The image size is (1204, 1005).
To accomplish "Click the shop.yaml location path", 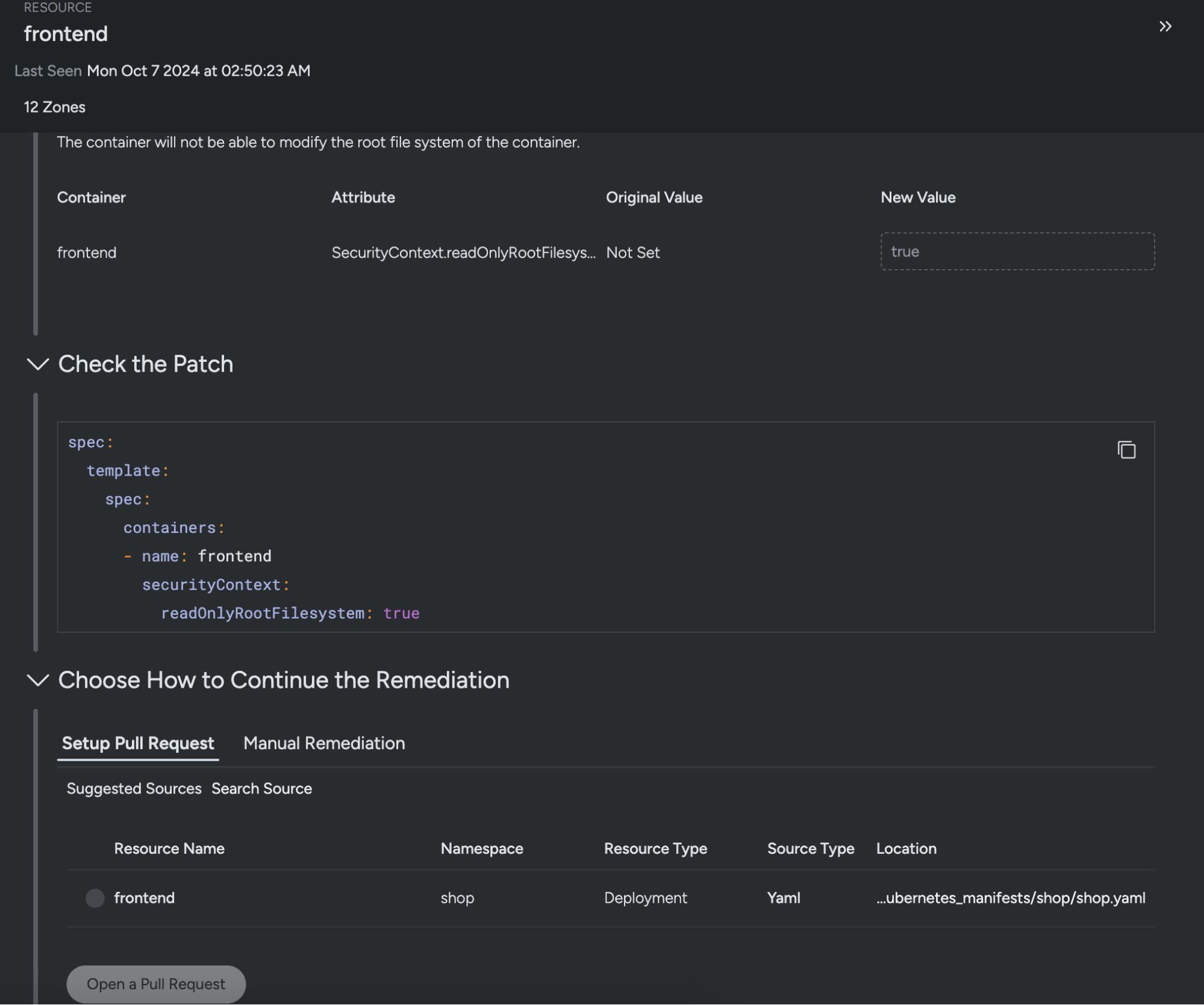I will [1010, 898].
